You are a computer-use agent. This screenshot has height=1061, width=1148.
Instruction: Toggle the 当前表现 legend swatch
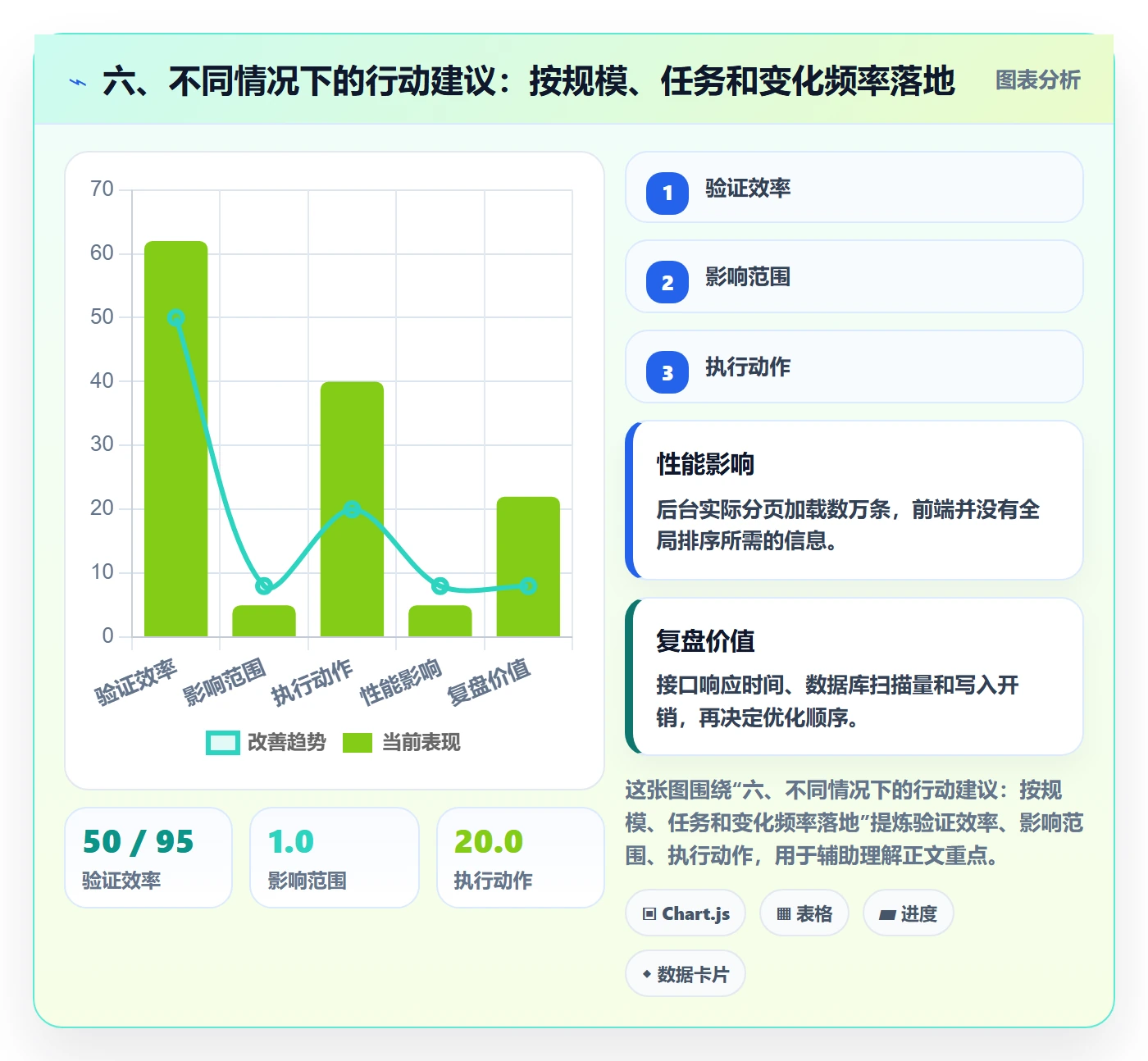[x=358, y=742]
